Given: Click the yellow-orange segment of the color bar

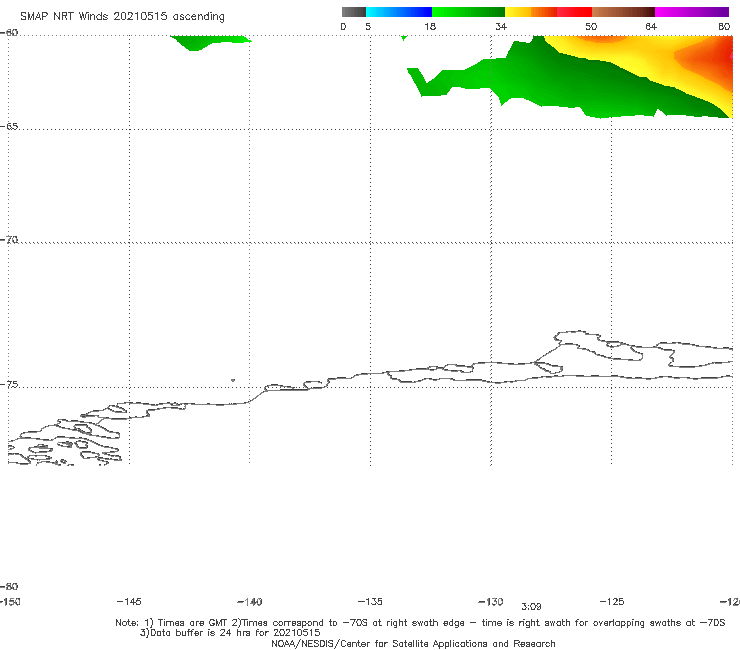Looking at the screenshot, I should click(x=530, y=12).
